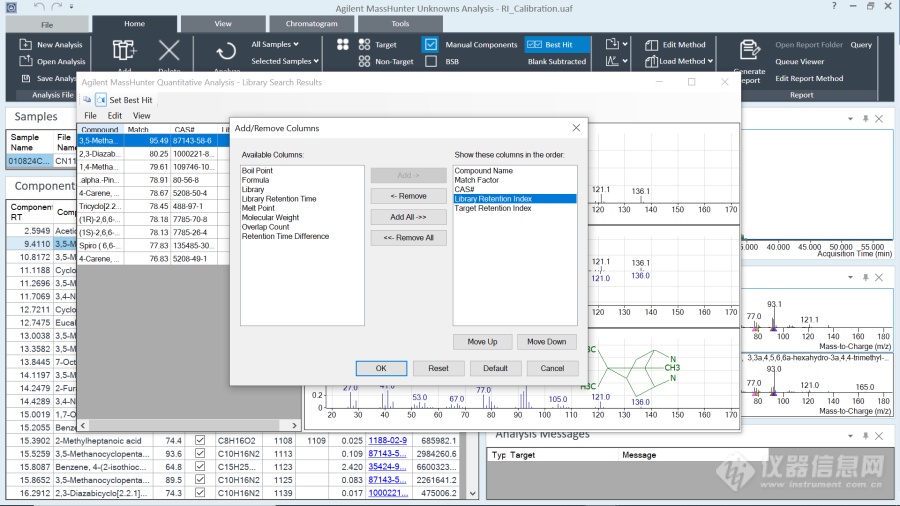Close the Add/Remove Columns dialog
The height and width of the screenshot is (506, 900).
coord(576,128)
